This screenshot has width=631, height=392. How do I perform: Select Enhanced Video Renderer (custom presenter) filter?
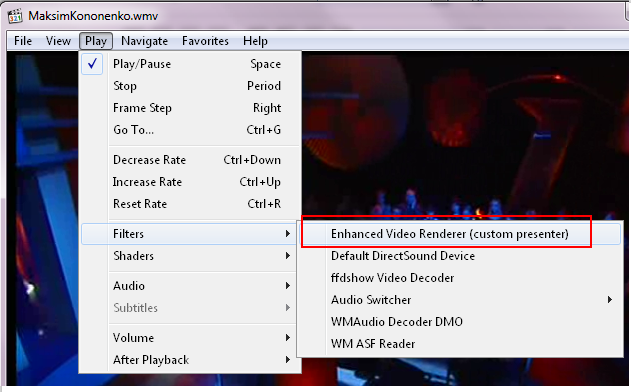[x=460, y=234]
